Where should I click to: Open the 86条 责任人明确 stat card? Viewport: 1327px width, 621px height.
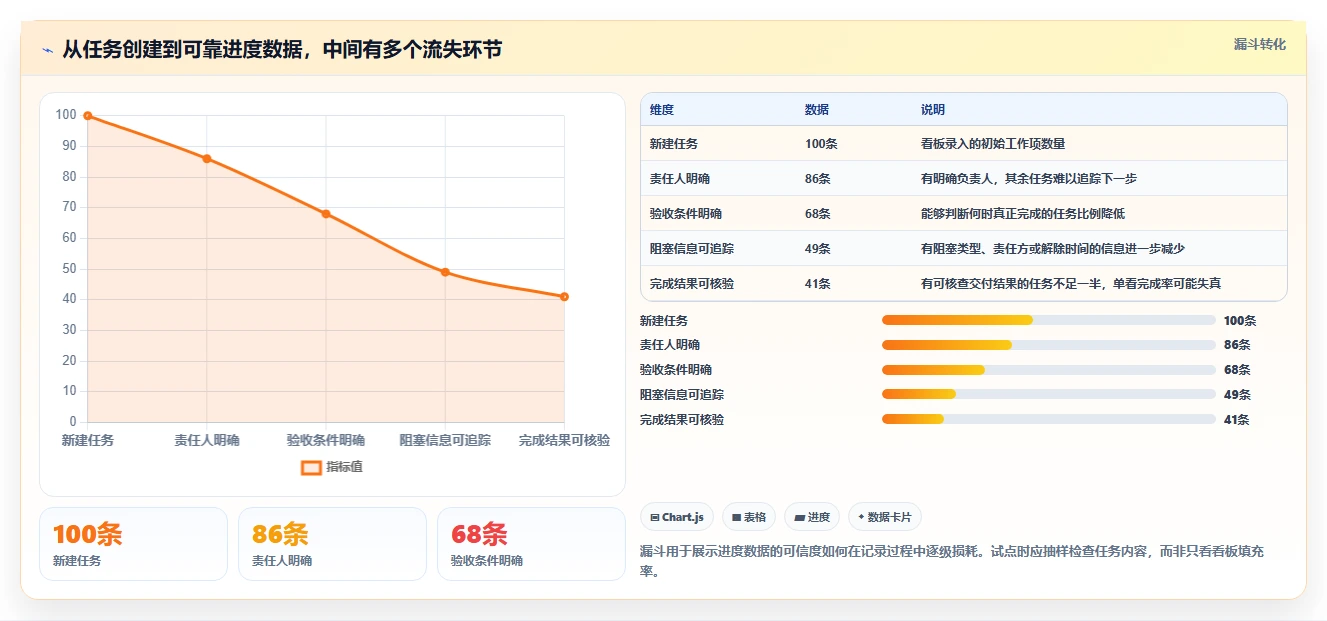pyautogui.click(x=333, y=544)
